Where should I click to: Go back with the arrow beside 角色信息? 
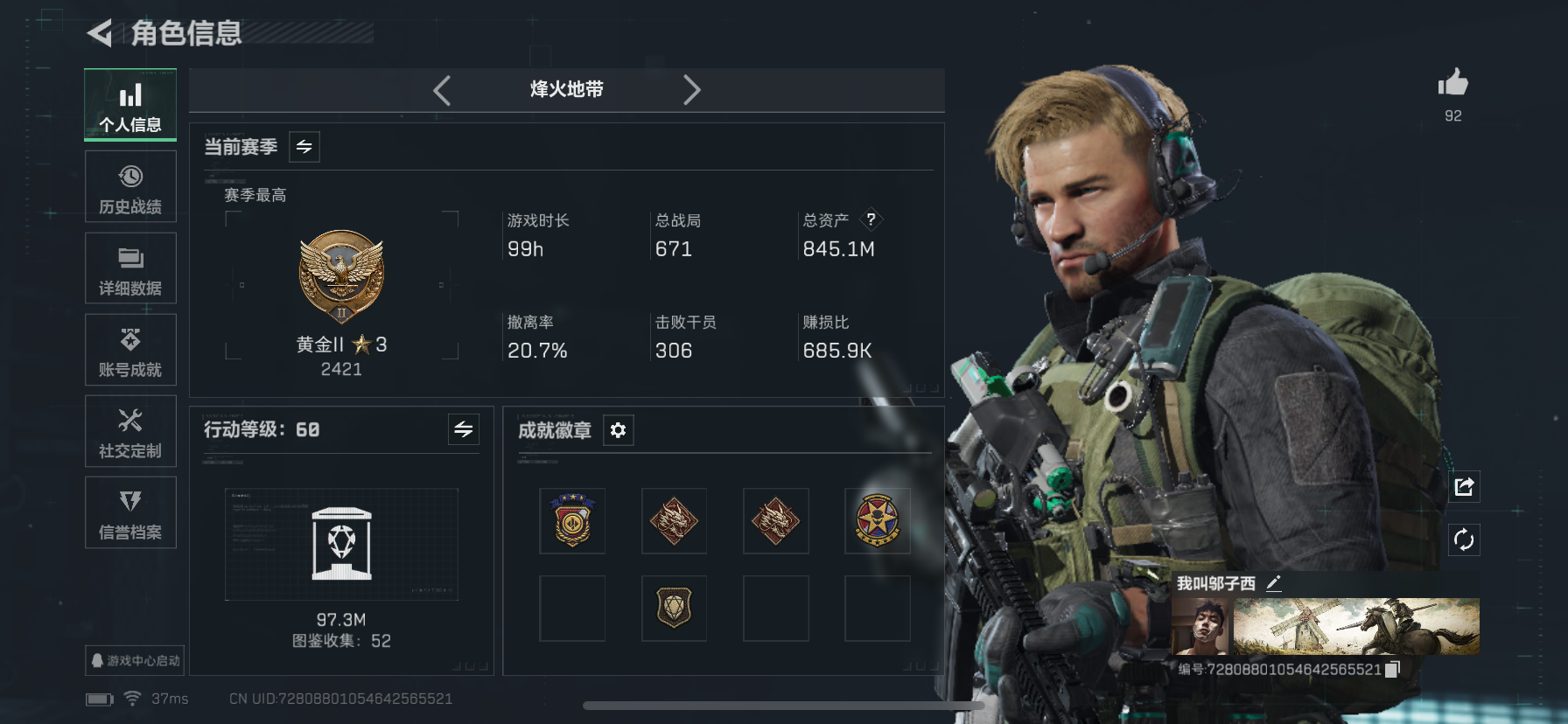tap(100, 33)
